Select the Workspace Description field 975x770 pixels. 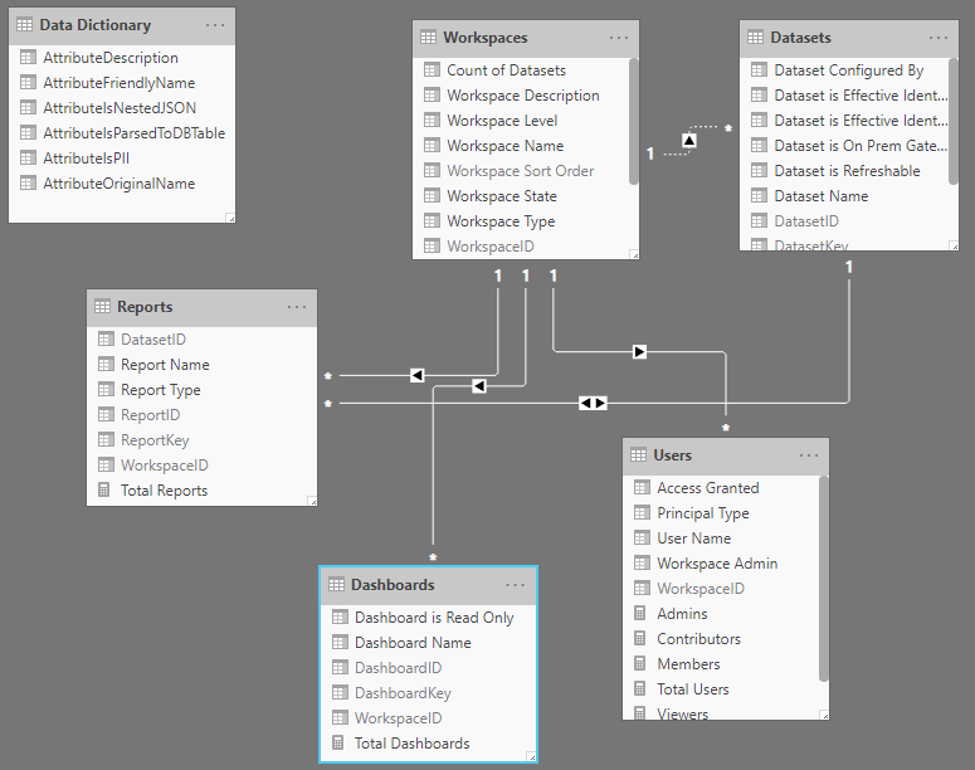[x=522, y=95]
